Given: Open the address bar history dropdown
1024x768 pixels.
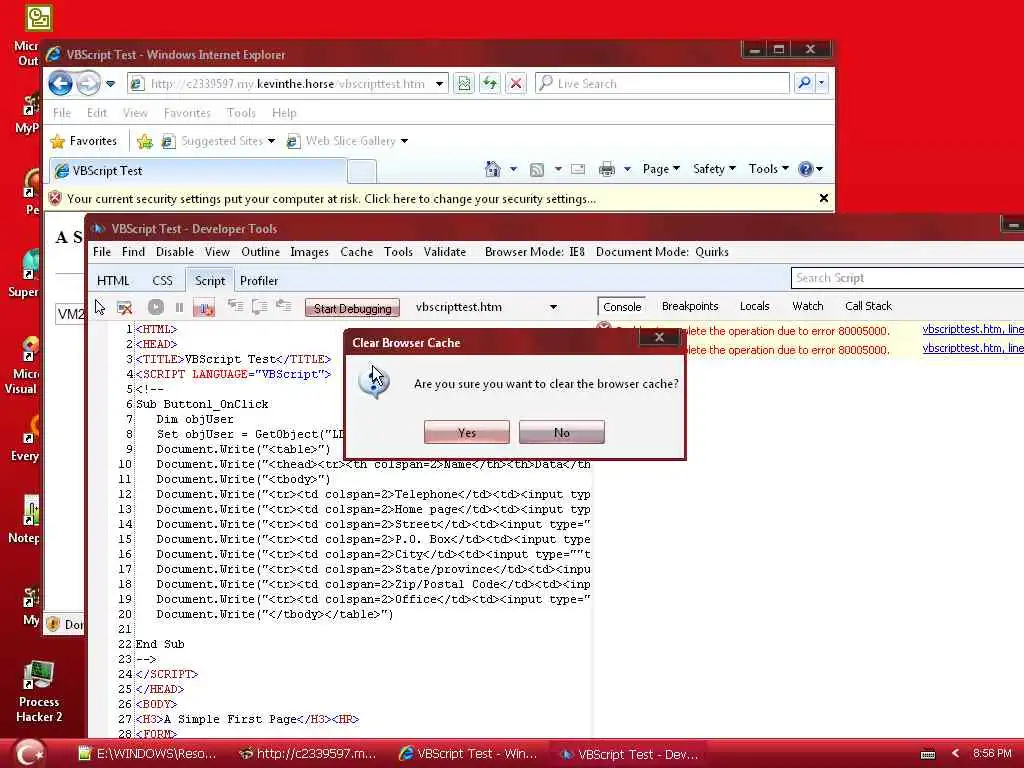Looking at the screenshot, I should pos(440,84).
